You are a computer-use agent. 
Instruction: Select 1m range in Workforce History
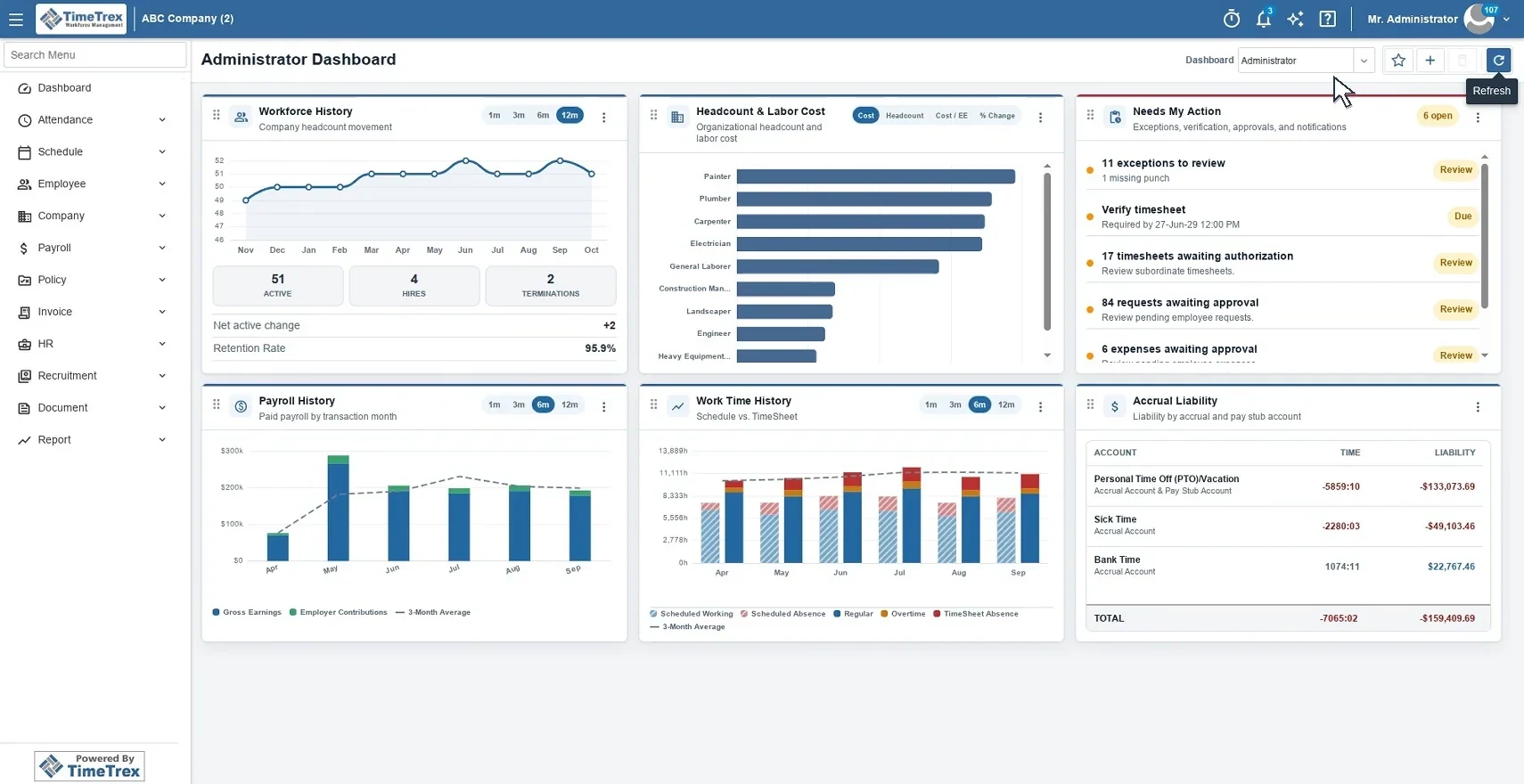point(495,115)
